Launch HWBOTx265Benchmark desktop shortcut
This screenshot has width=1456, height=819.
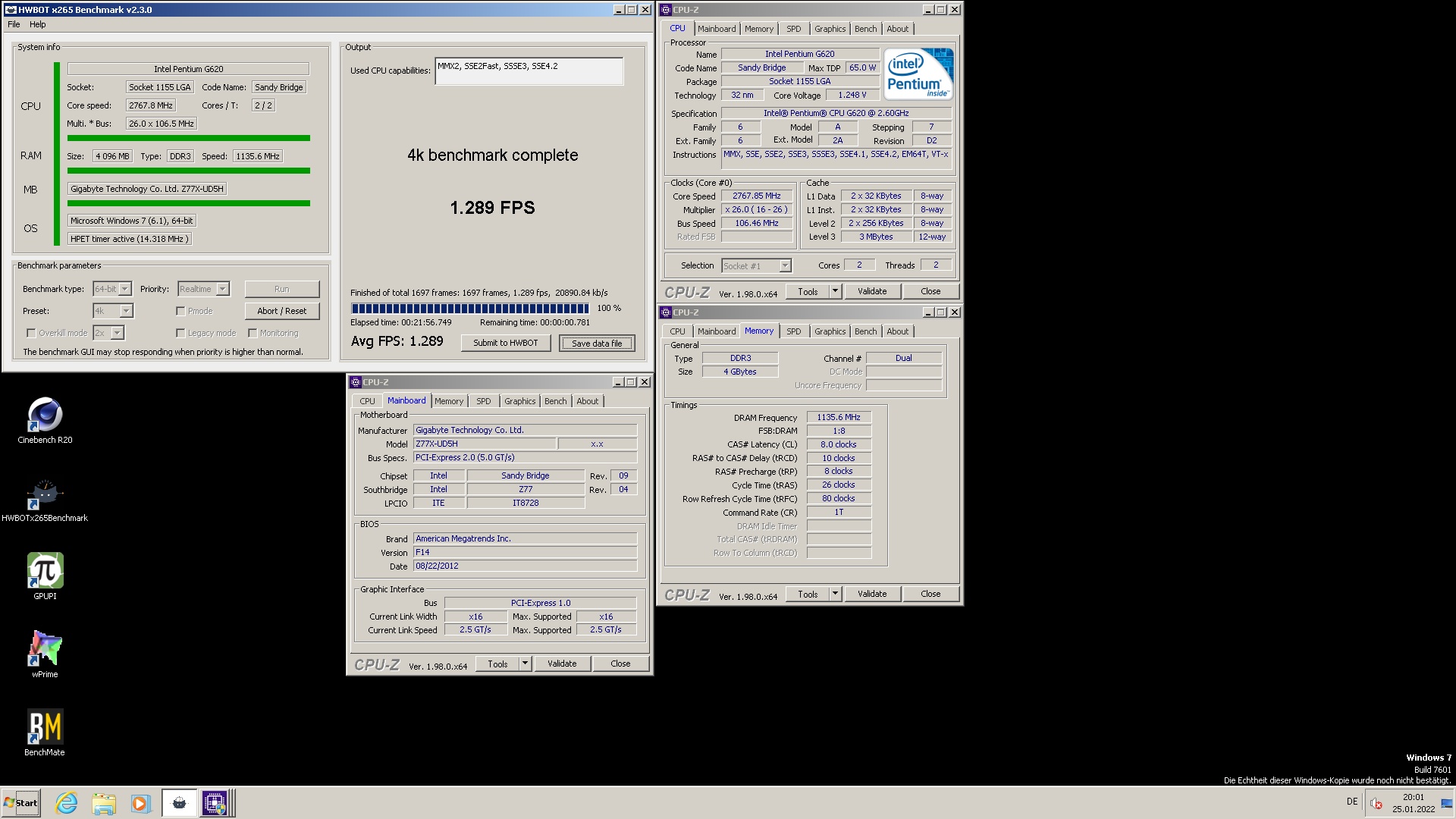(x=45, y=499)
